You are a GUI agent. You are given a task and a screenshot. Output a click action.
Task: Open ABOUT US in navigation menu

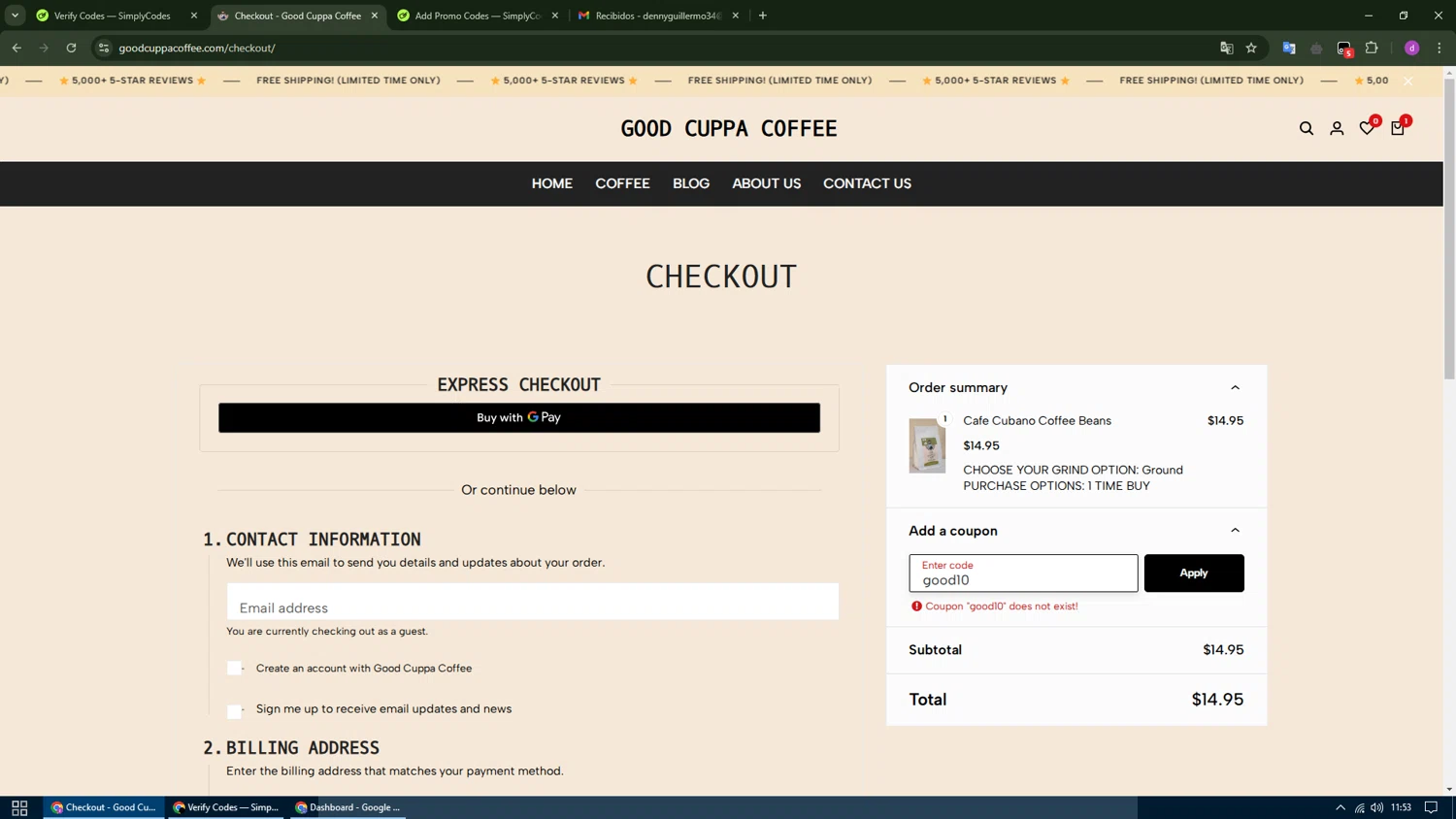point(766,183)
